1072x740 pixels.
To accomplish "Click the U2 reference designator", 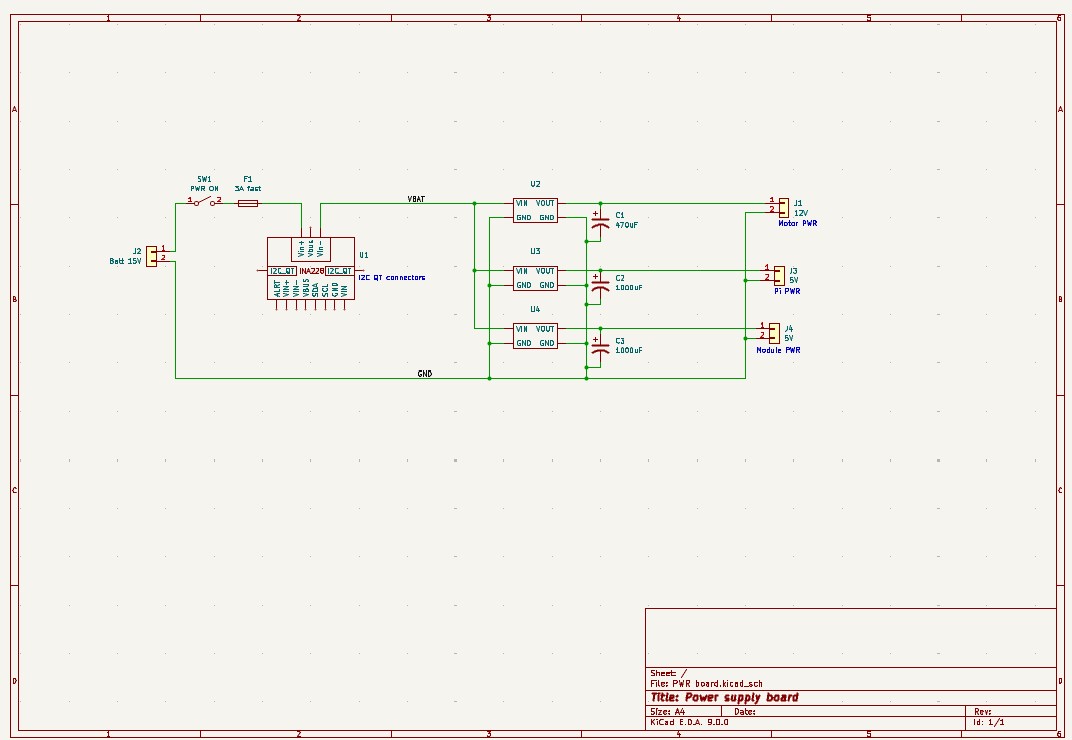I will pyautogui.click(x=535, y=184).
